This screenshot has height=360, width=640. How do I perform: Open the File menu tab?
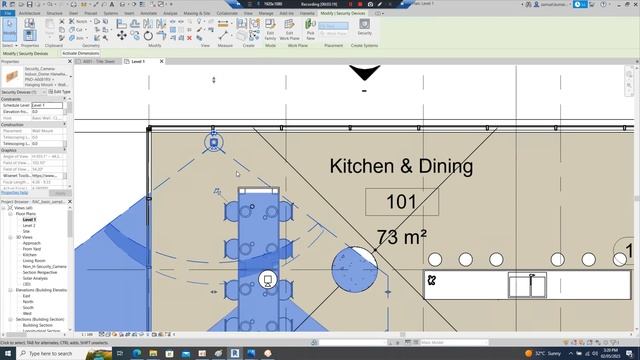tap(7, 13)
